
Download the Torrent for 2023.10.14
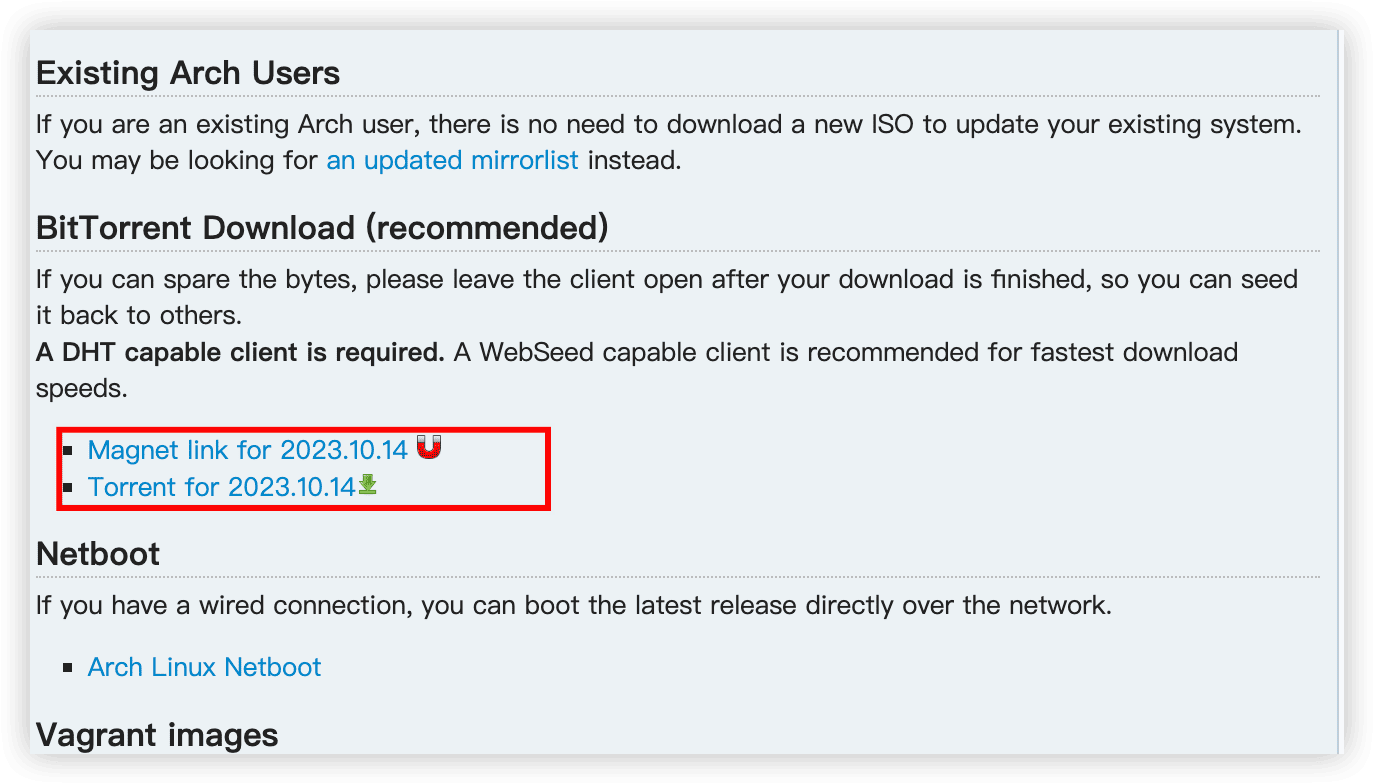221,487
